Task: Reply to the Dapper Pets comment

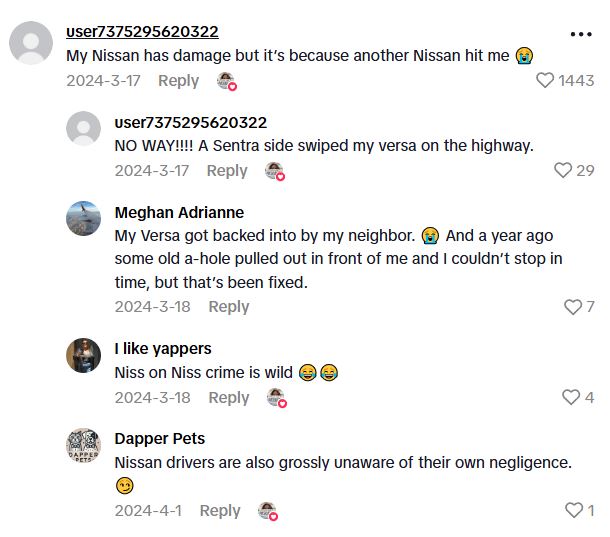Action: point(220,510)
